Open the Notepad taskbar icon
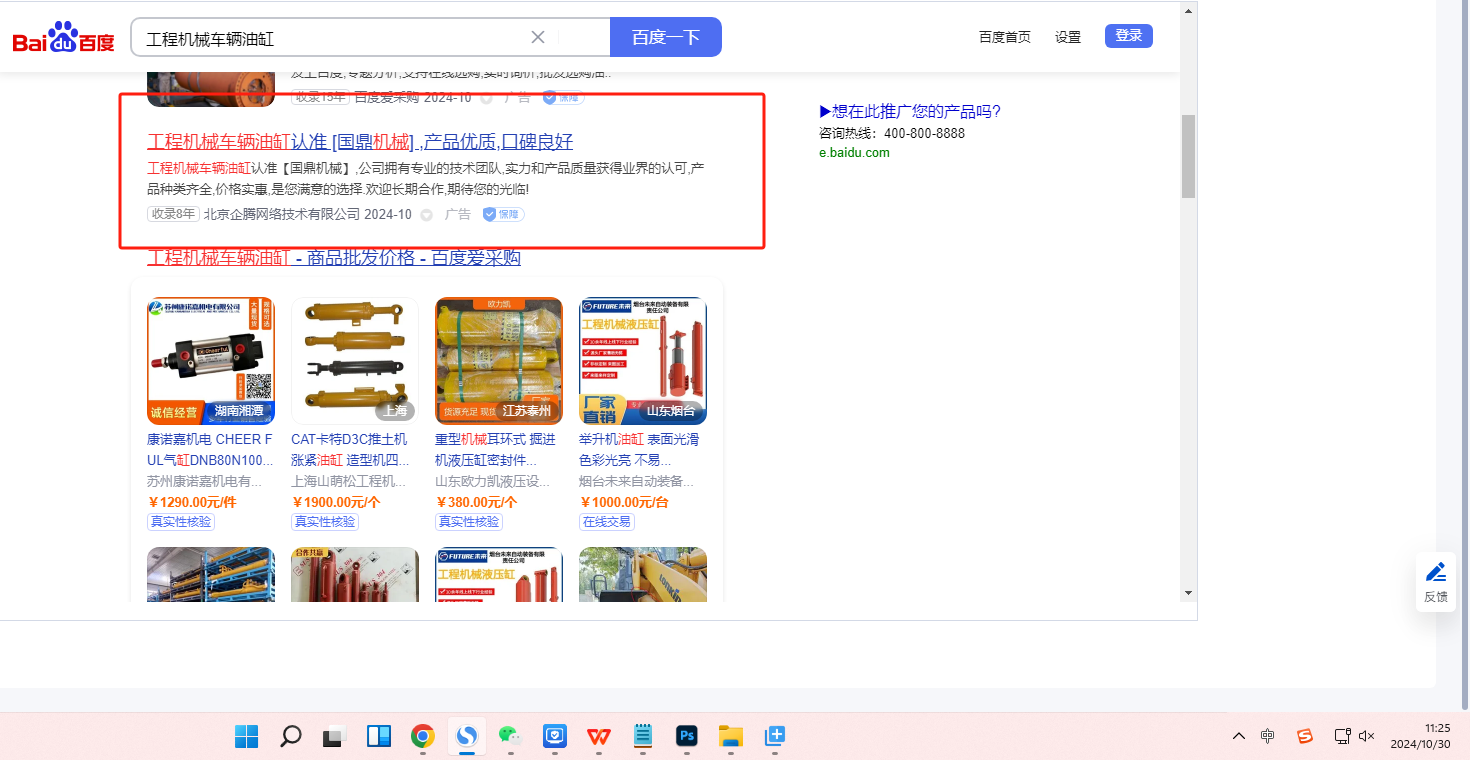This screenshot has height=760, width=1470. coord(642,737)
